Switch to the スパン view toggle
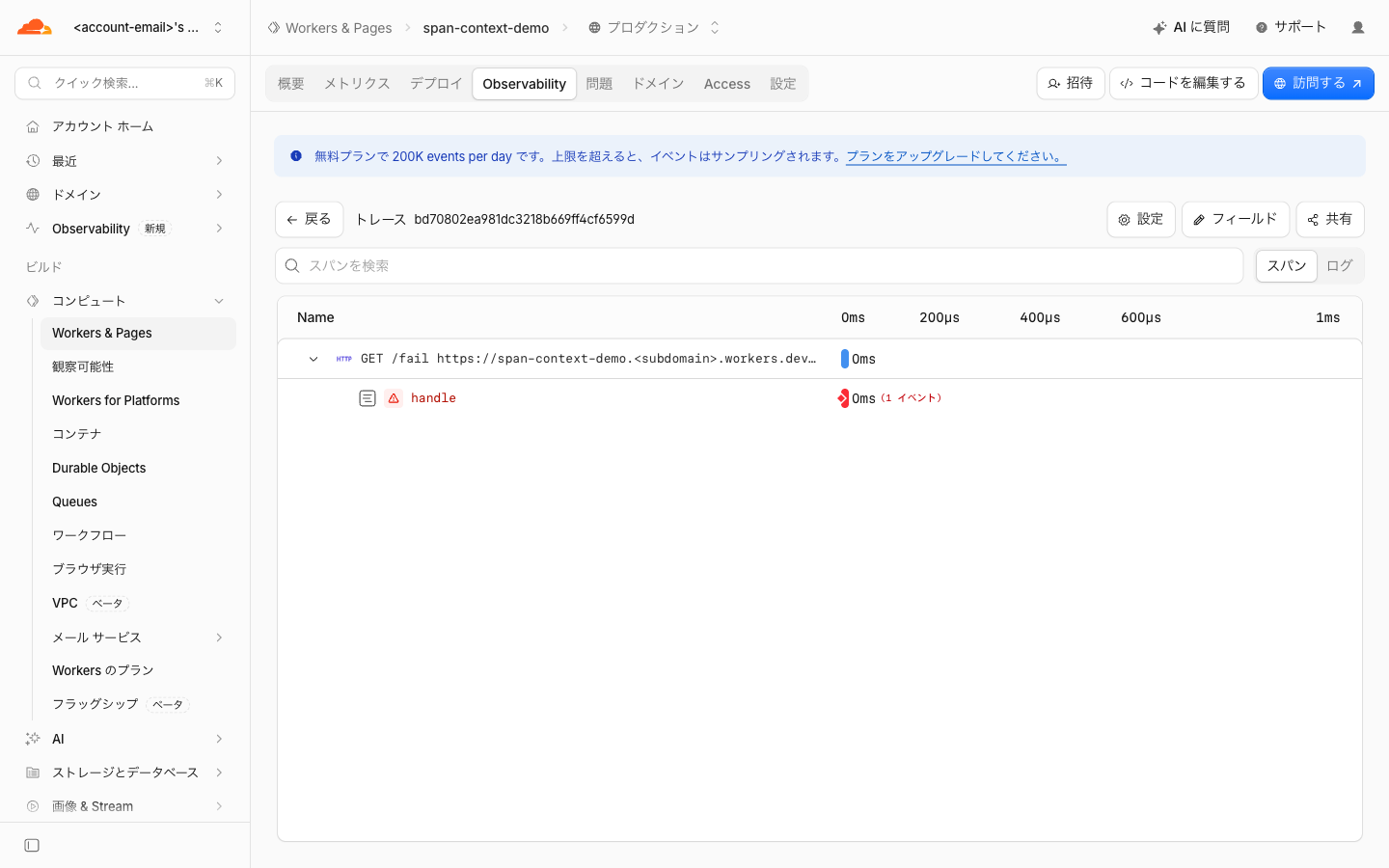 coord(1287,266)
